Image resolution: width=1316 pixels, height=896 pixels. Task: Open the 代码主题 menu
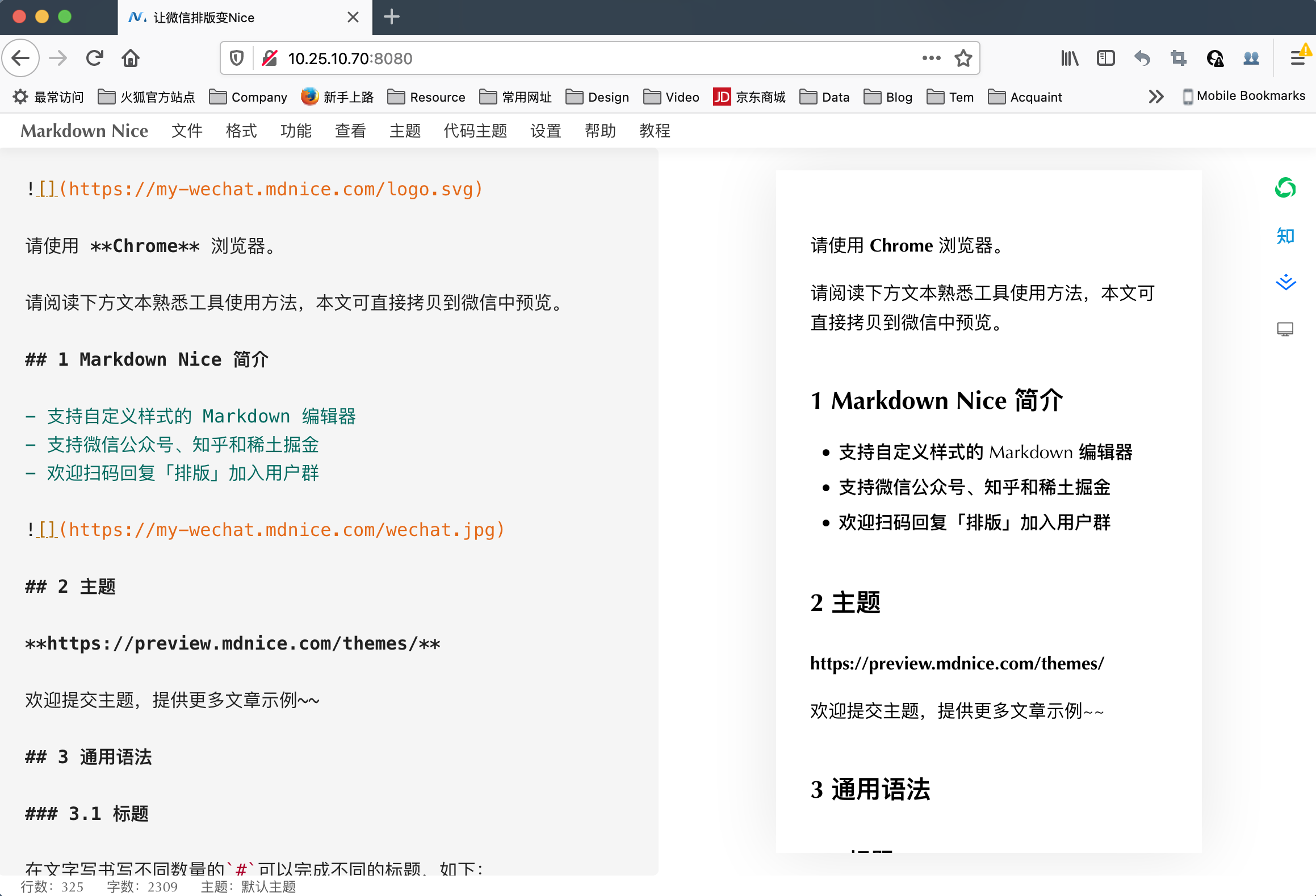point(475,131)
